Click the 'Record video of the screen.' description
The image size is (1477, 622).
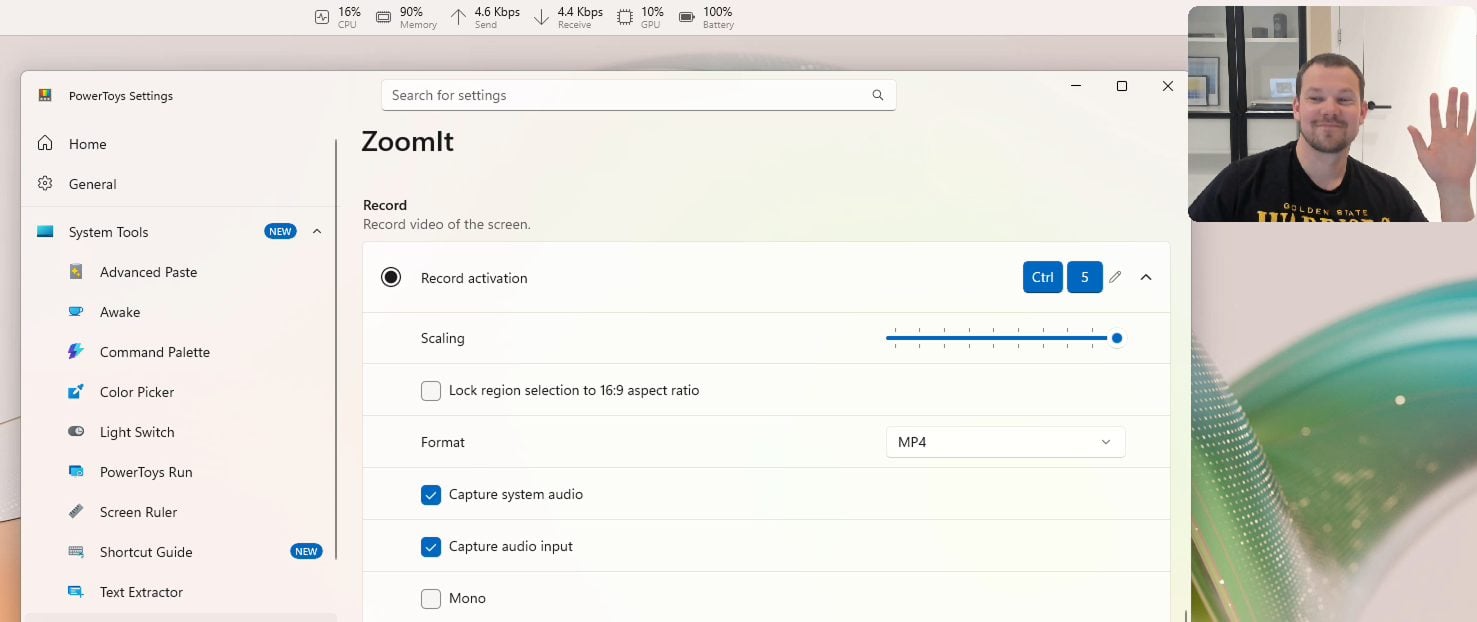(447, 225)
